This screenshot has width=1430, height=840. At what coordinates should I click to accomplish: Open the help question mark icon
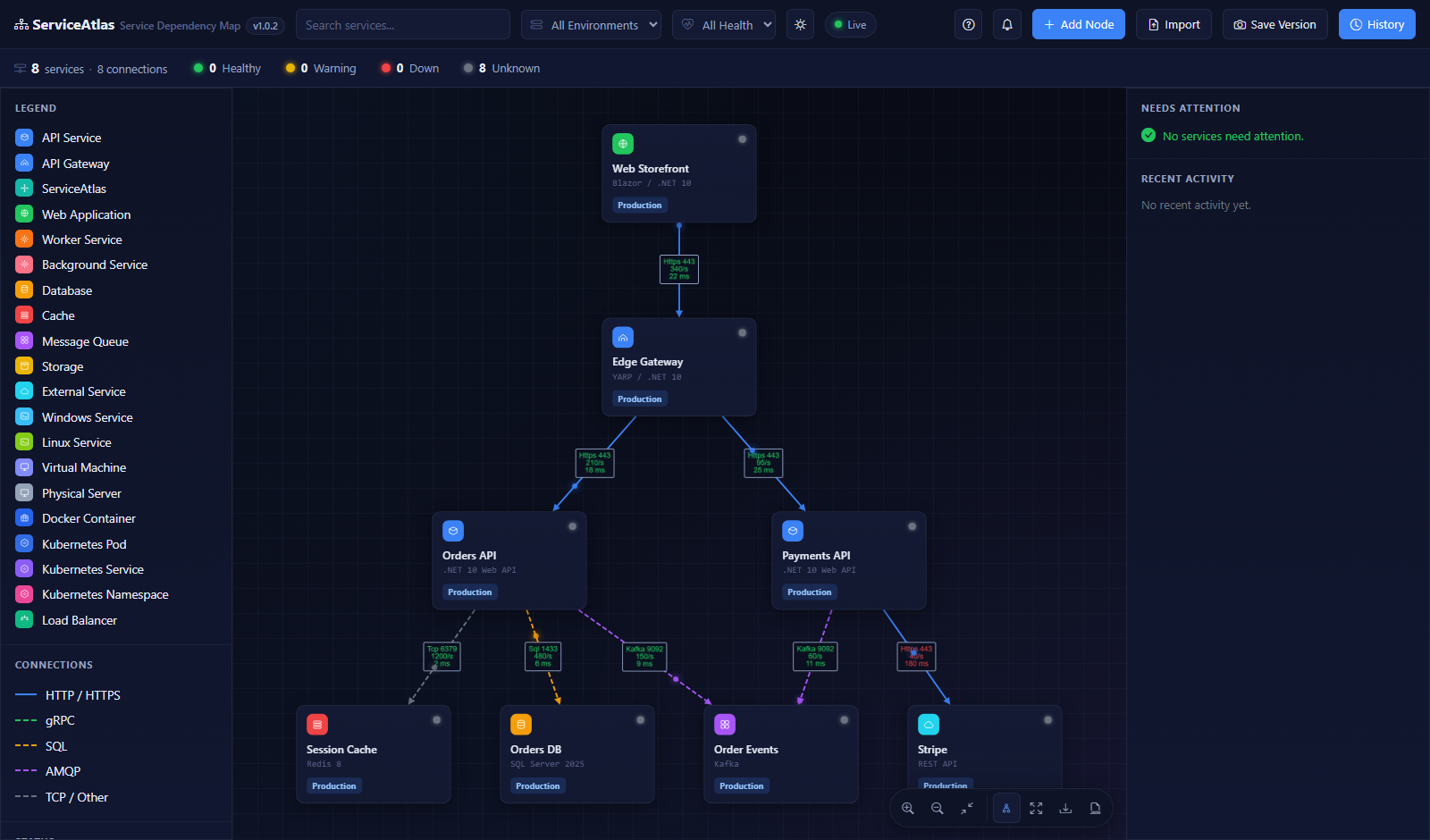(968, 25)
